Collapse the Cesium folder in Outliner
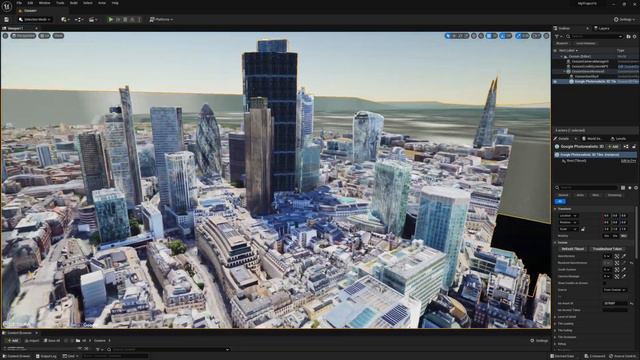640x360 pixels. (x=562, y=56)
